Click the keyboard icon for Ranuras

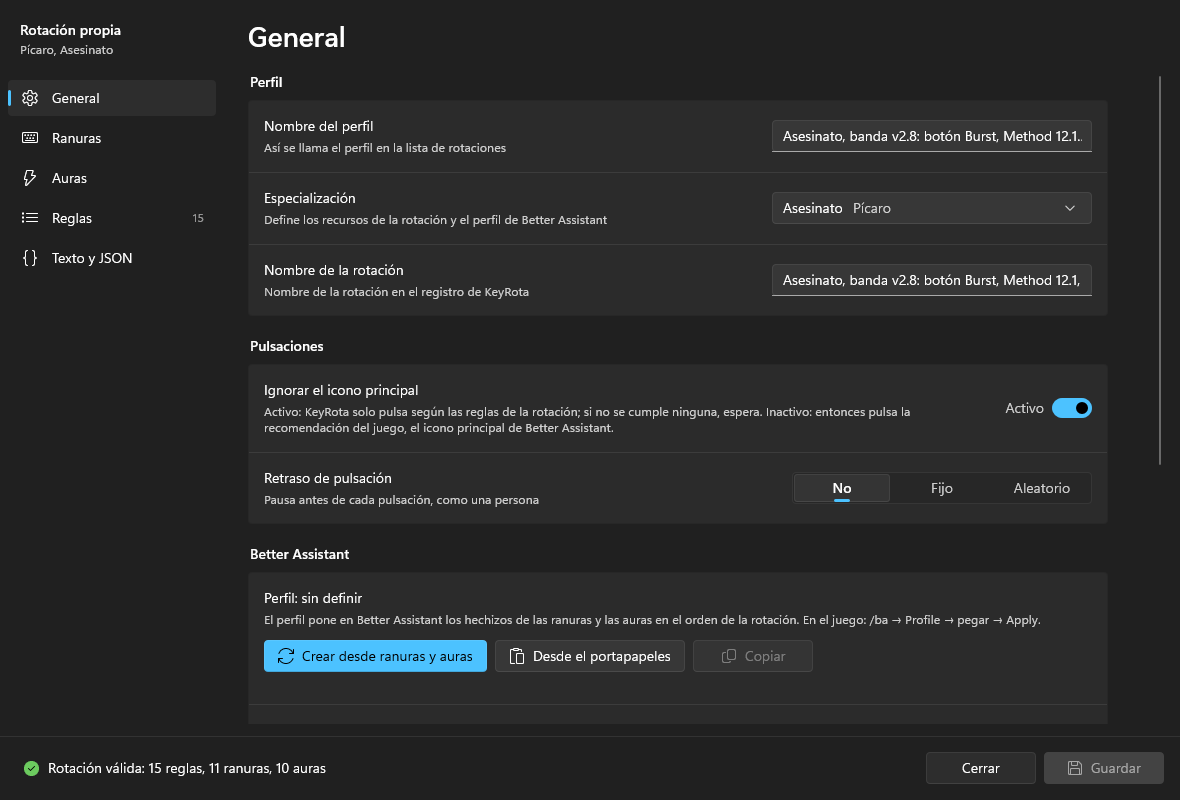(30, 138)
